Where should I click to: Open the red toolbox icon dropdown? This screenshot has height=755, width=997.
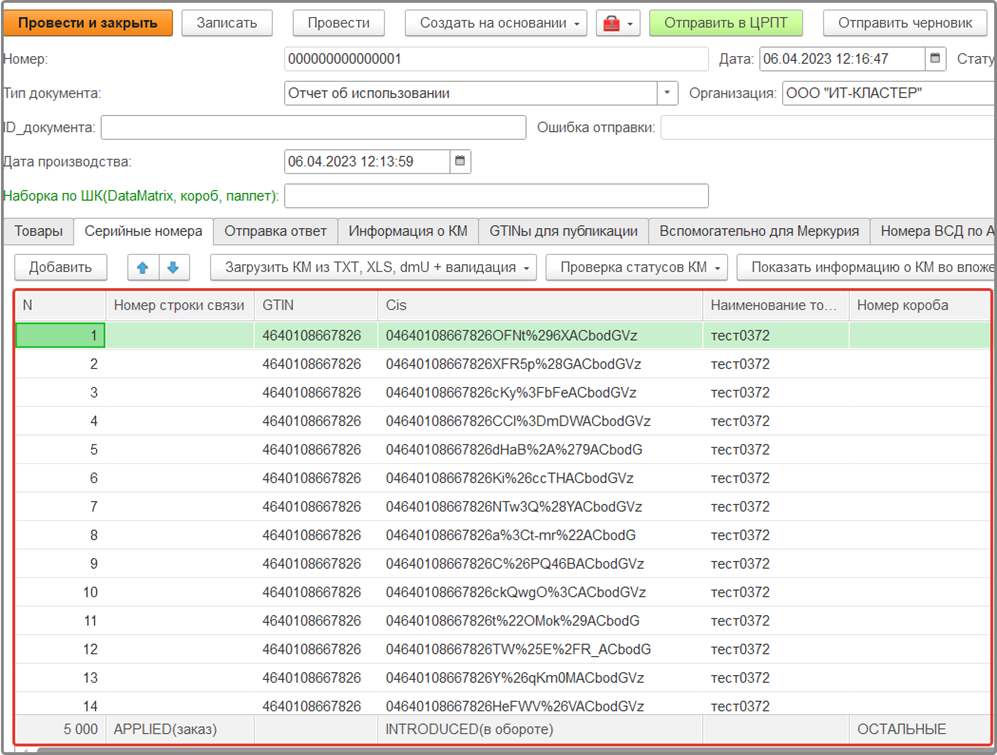pos(618,24)
